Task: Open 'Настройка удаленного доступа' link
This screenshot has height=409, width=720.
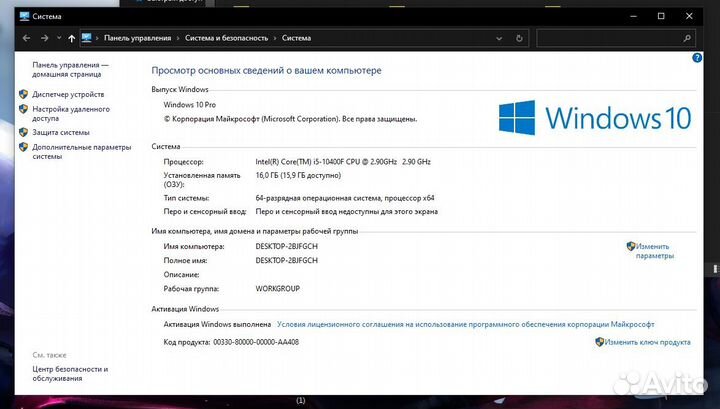Action: (x=71, y=113)
